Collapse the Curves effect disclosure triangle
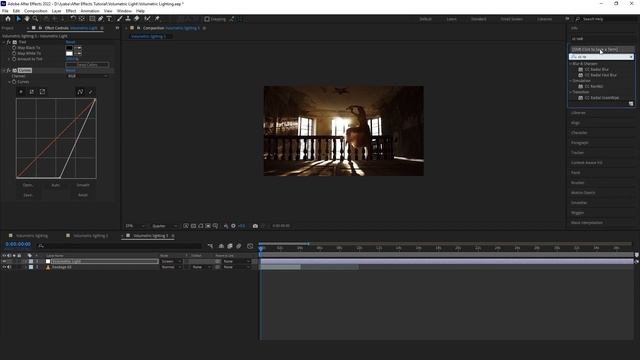 (4, 71)
